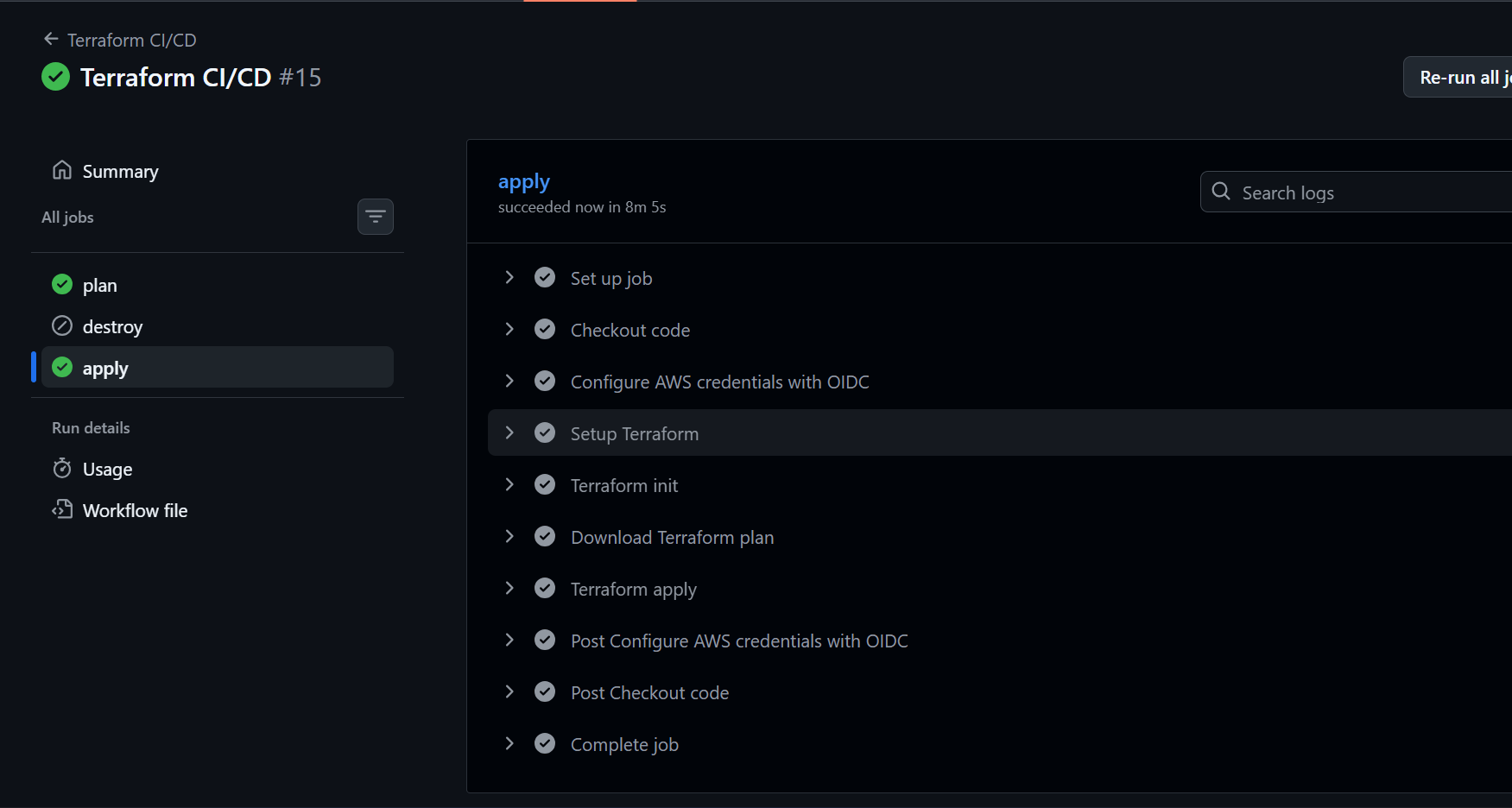Click status check icon for Configure AWS credentials
This screenshot has width=1512, height=808.
(545, 381)
